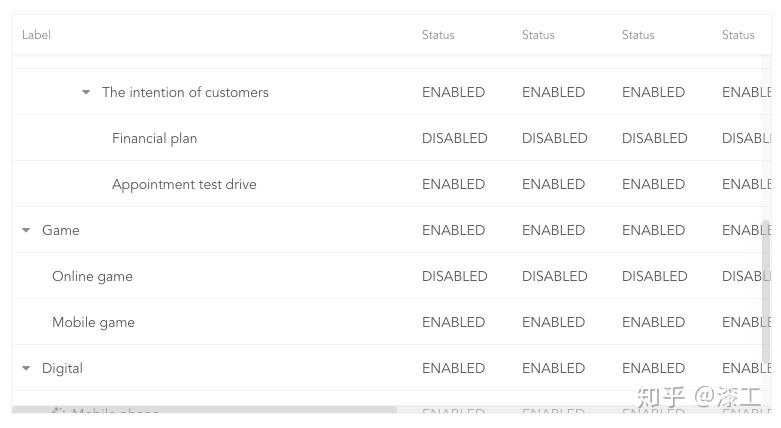781x428 pixels.
Task: Click the Game row label text
Action: tap(60, 230)
